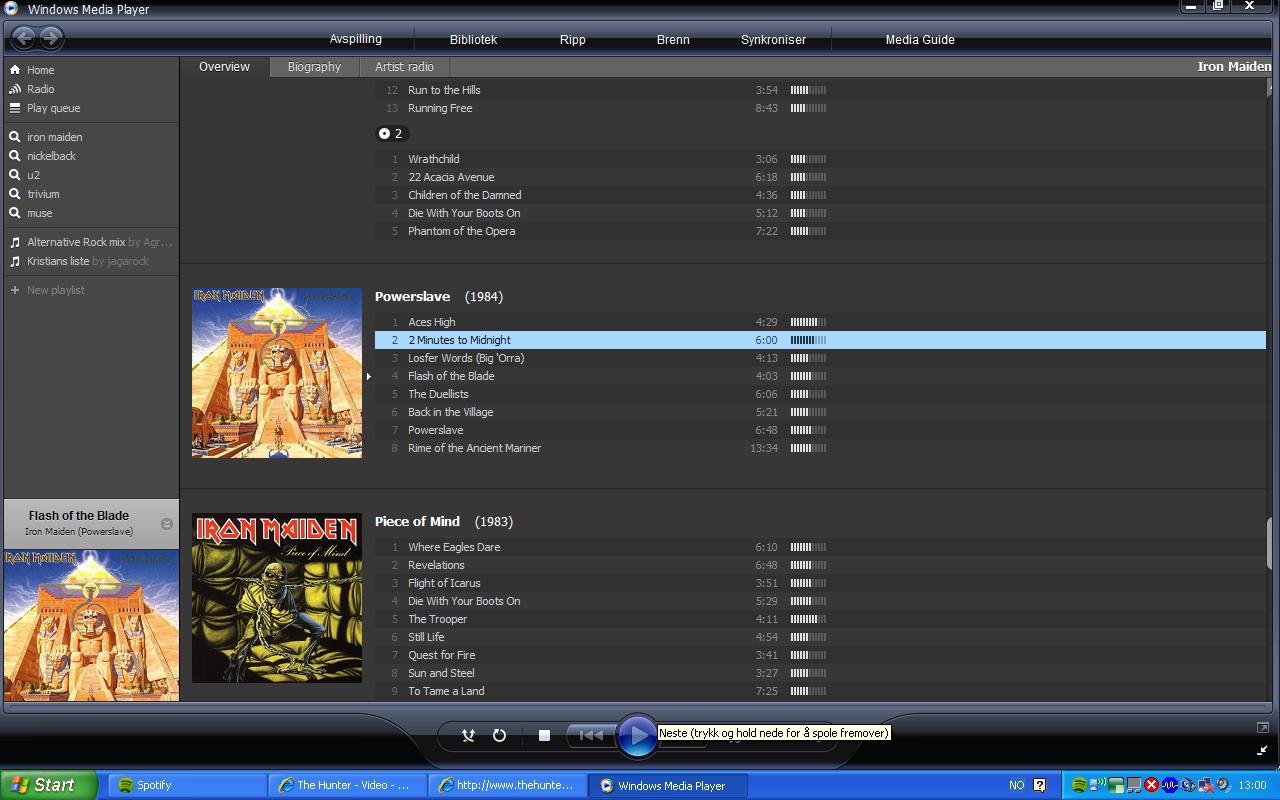Select the track Where Eagles Dare
This screenshot has height=800, width=1280.
coord(820,547)
